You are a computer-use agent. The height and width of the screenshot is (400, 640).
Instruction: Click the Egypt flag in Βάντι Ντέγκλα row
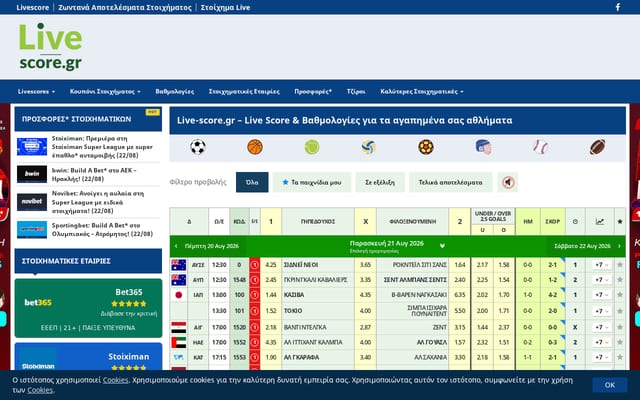(179, 327)
